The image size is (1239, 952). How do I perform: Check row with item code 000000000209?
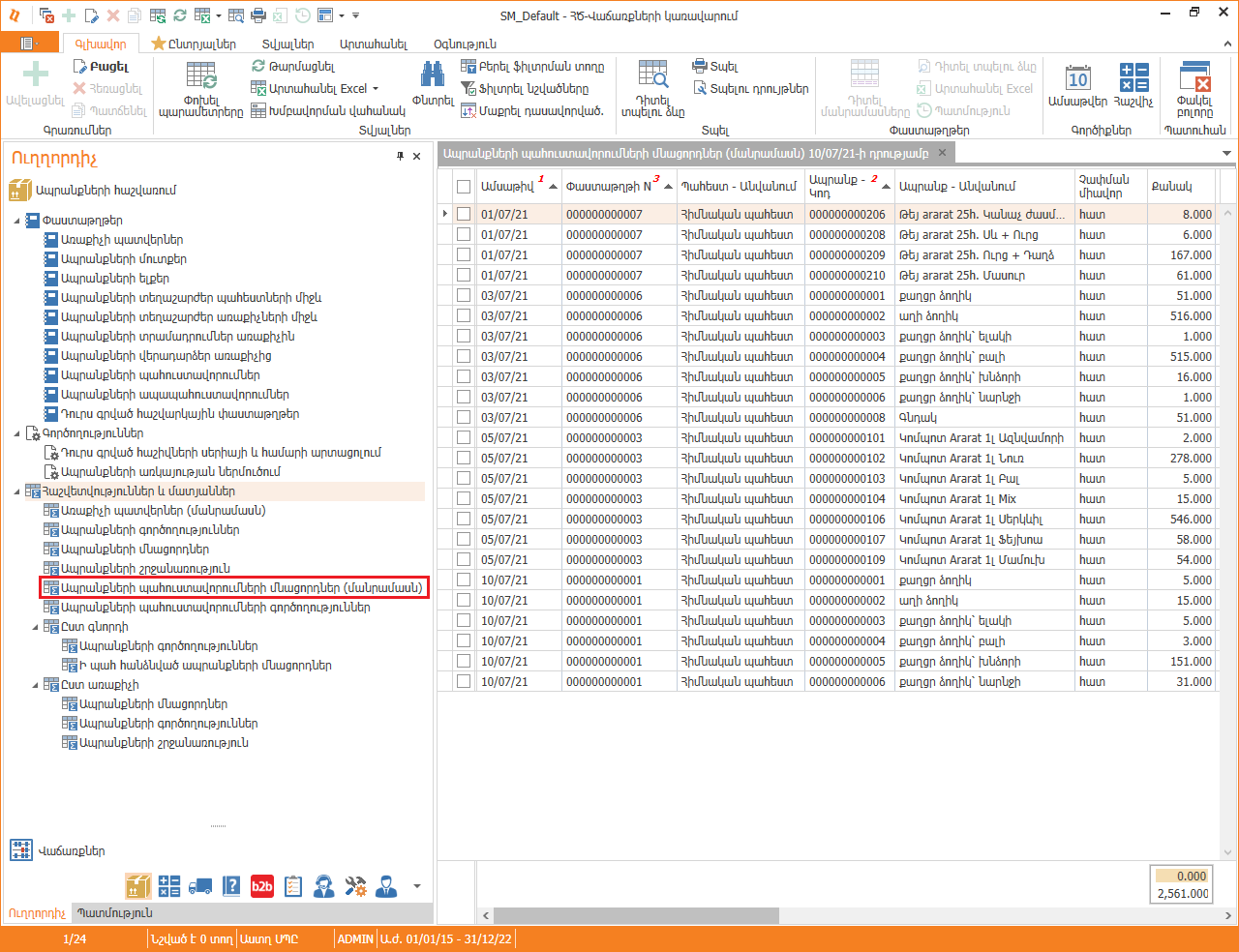[464, 254]
